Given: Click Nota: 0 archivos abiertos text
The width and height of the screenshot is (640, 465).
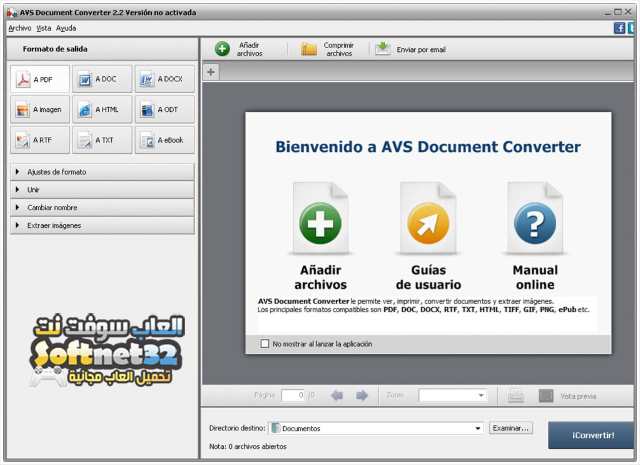Looking at the screenshot, I should click(x=248, y=447).
